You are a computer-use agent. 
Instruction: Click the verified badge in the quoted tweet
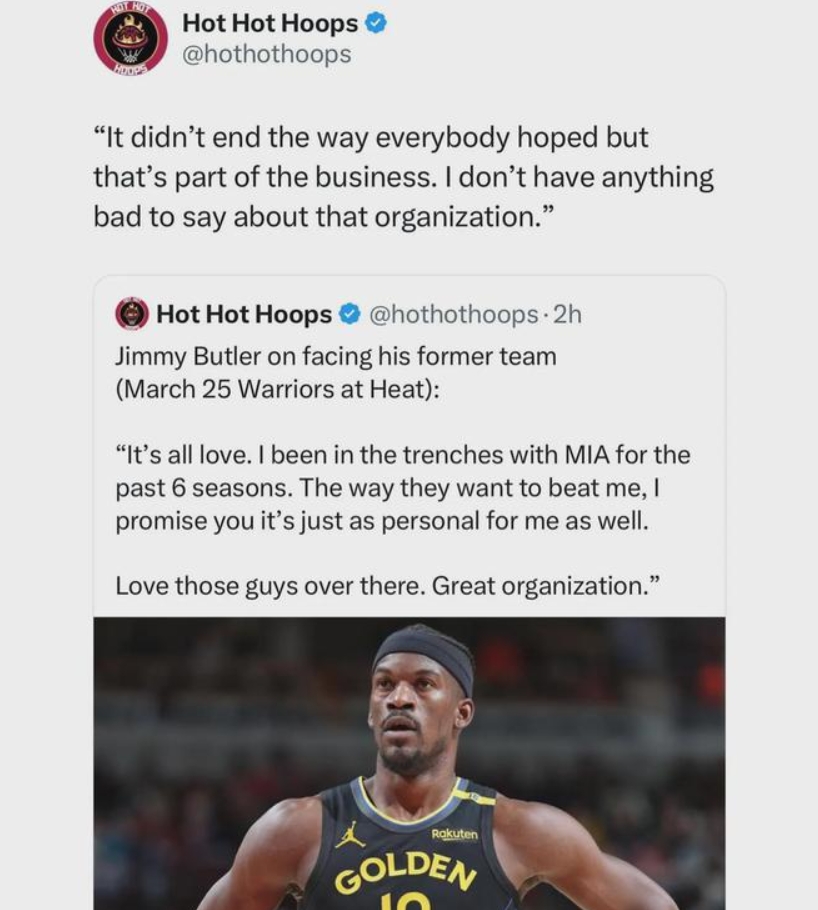348,314
